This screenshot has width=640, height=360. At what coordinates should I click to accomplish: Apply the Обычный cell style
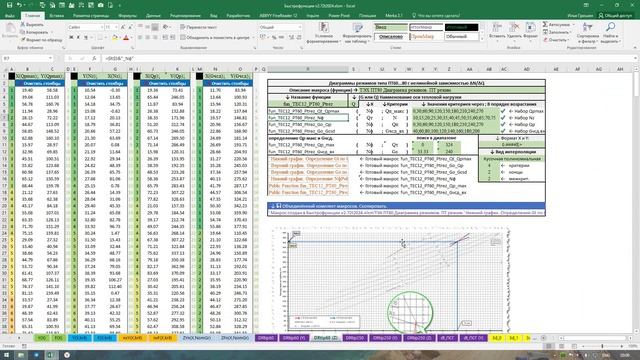(x=461, y=36)
